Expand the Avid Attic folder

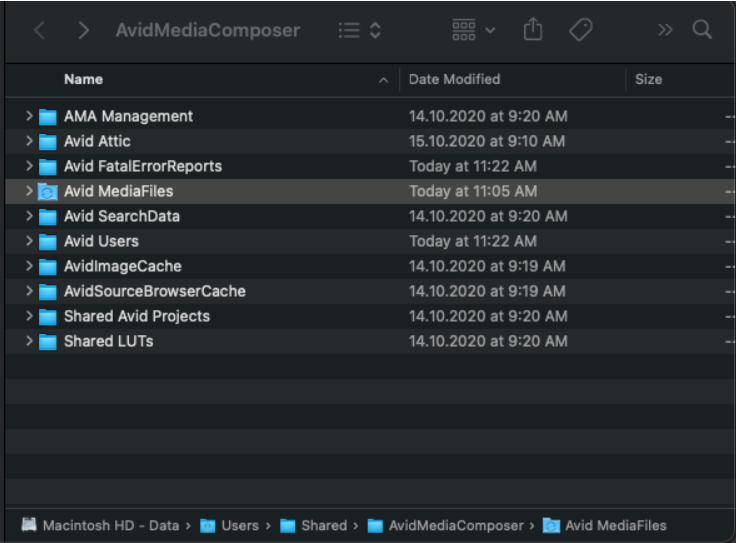pyautogui.click(x=29, y=141)
